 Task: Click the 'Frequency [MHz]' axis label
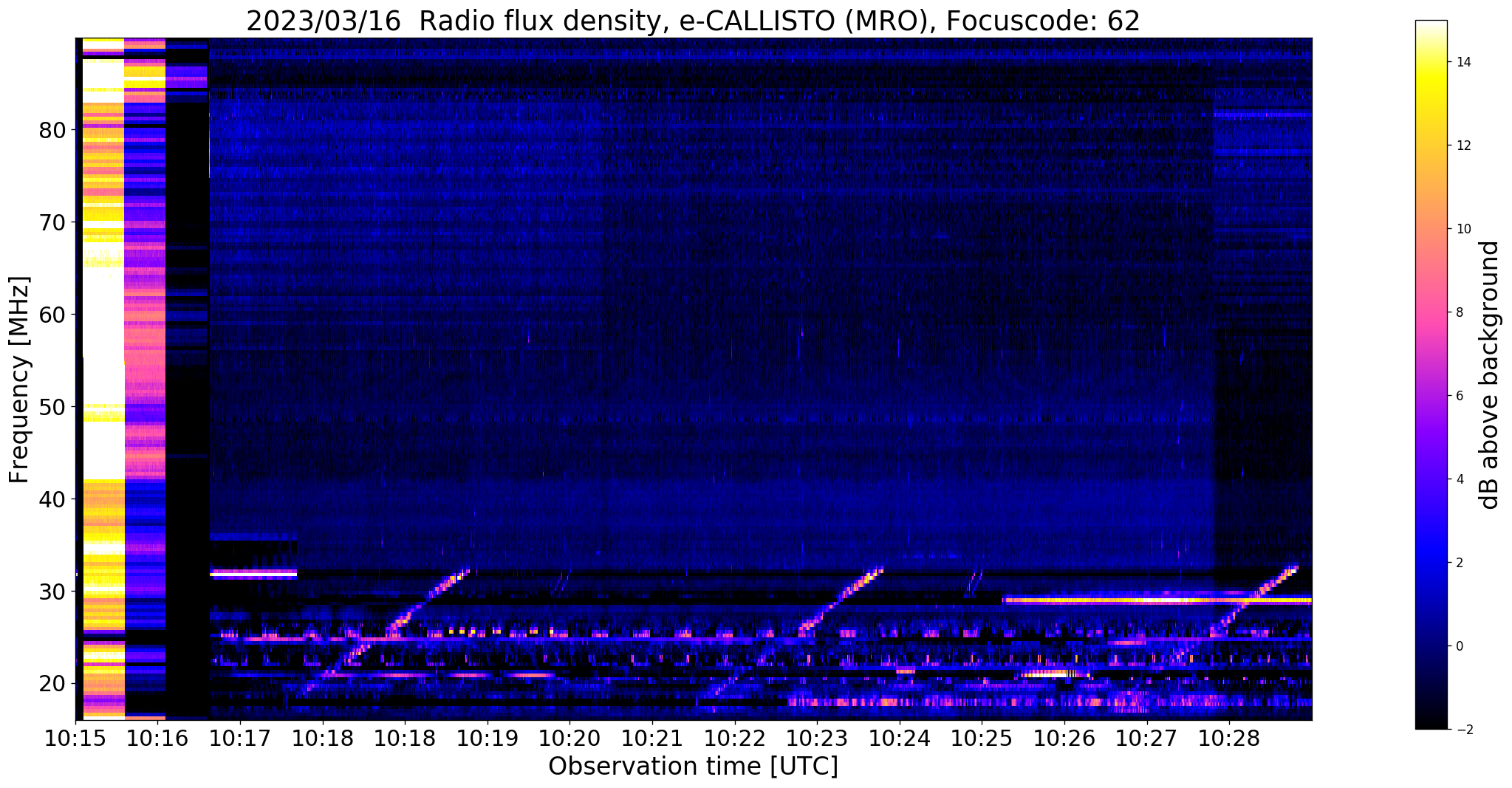coord(20,379)
